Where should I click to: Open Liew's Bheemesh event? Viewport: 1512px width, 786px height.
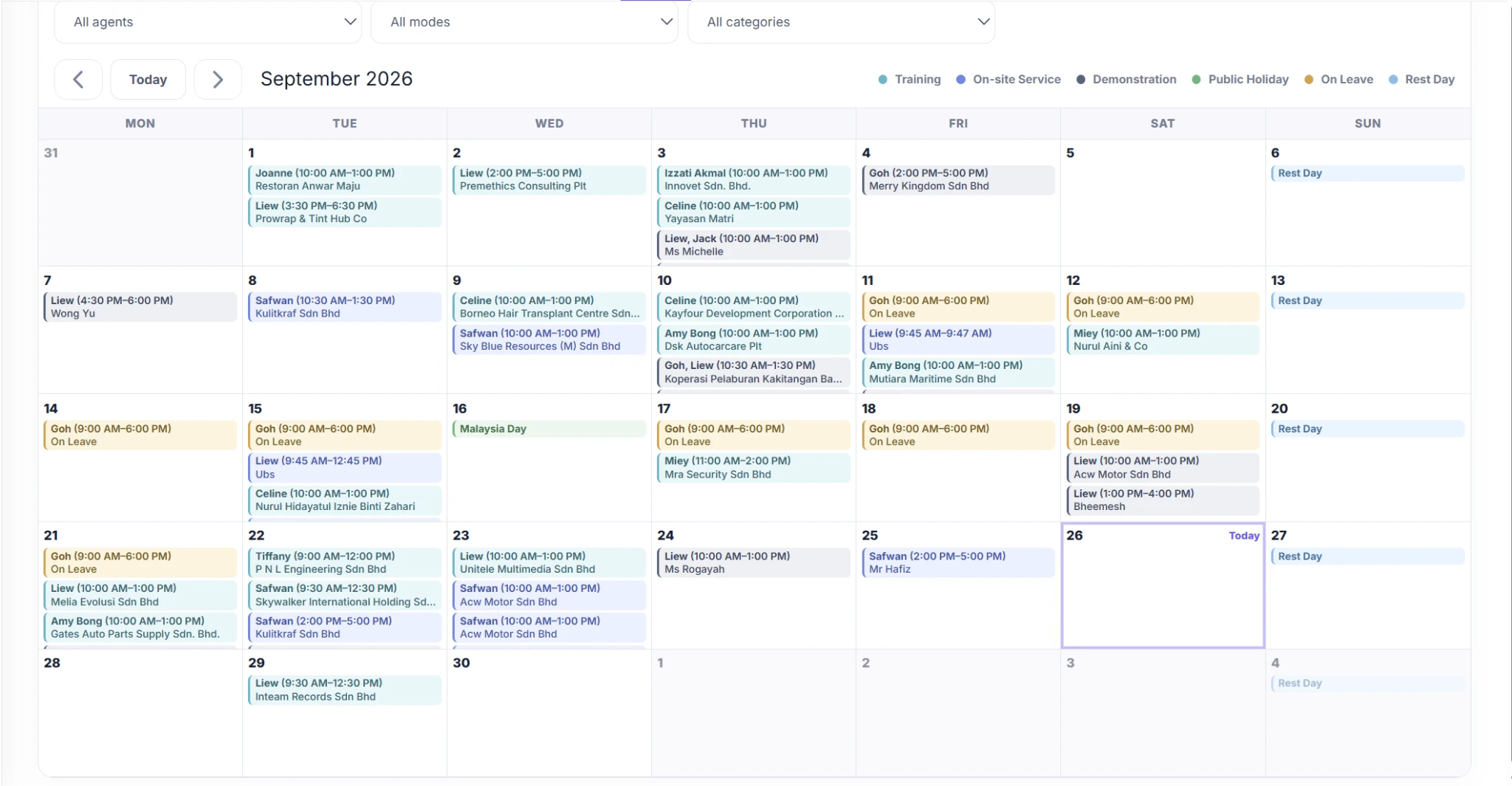[1163, 500]
